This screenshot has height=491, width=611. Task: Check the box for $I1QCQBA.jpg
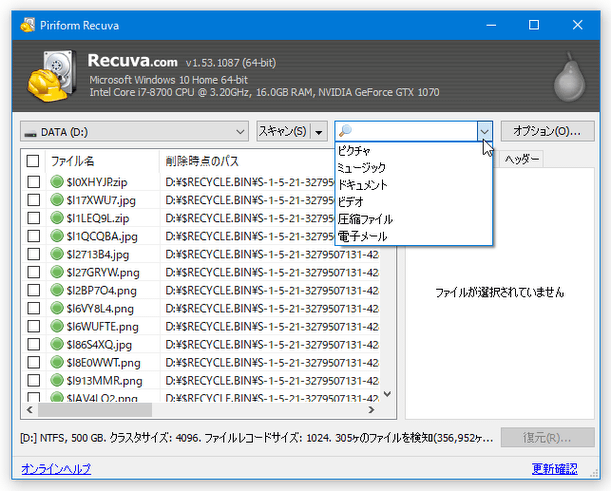(34, 236)
